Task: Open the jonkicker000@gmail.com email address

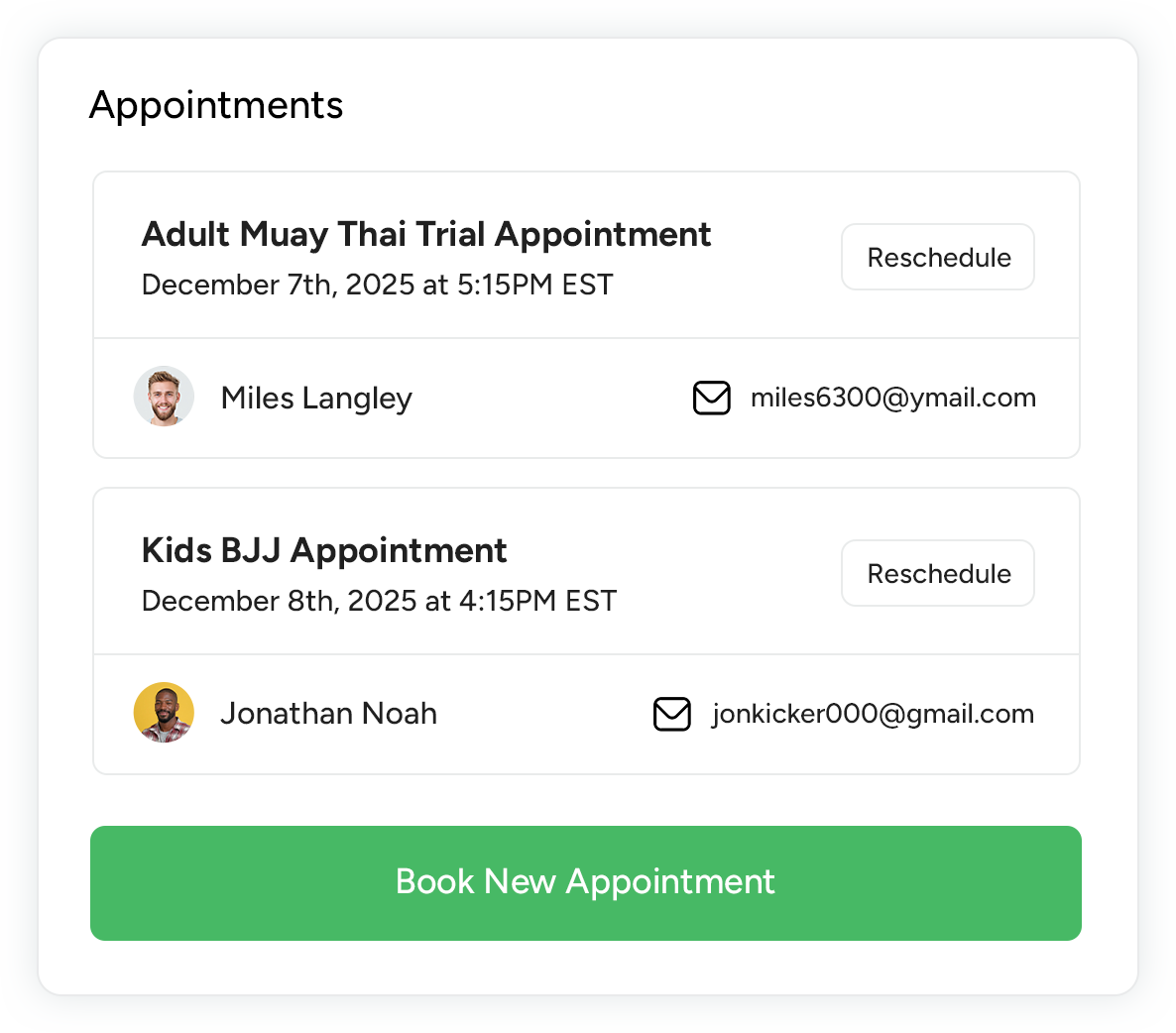Action: pos(873,714)
